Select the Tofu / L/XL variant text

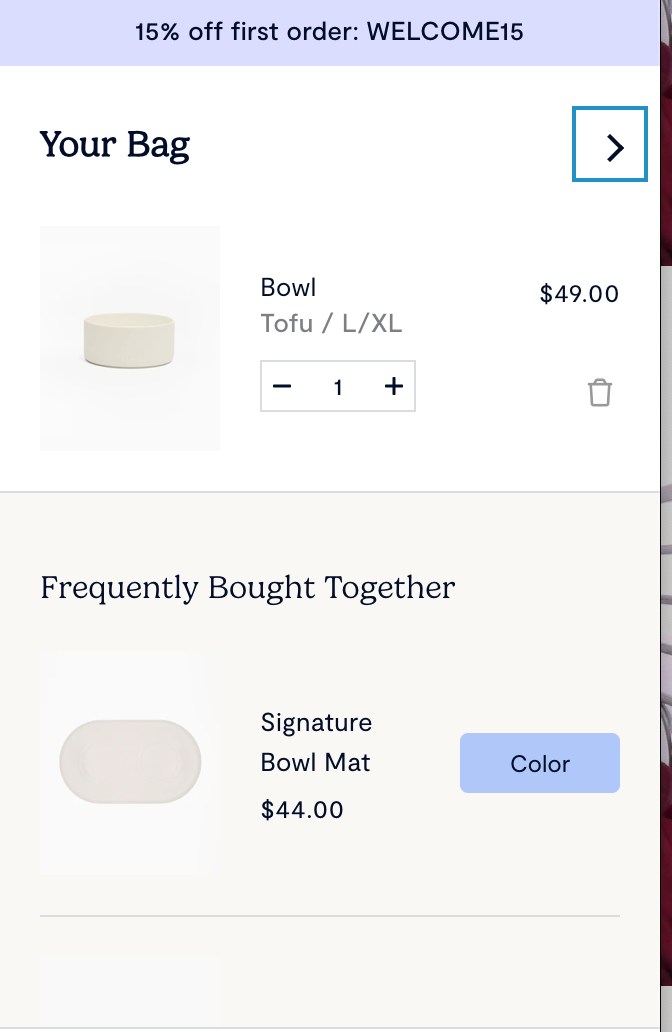pyautogui.click(x=331, y=324)
